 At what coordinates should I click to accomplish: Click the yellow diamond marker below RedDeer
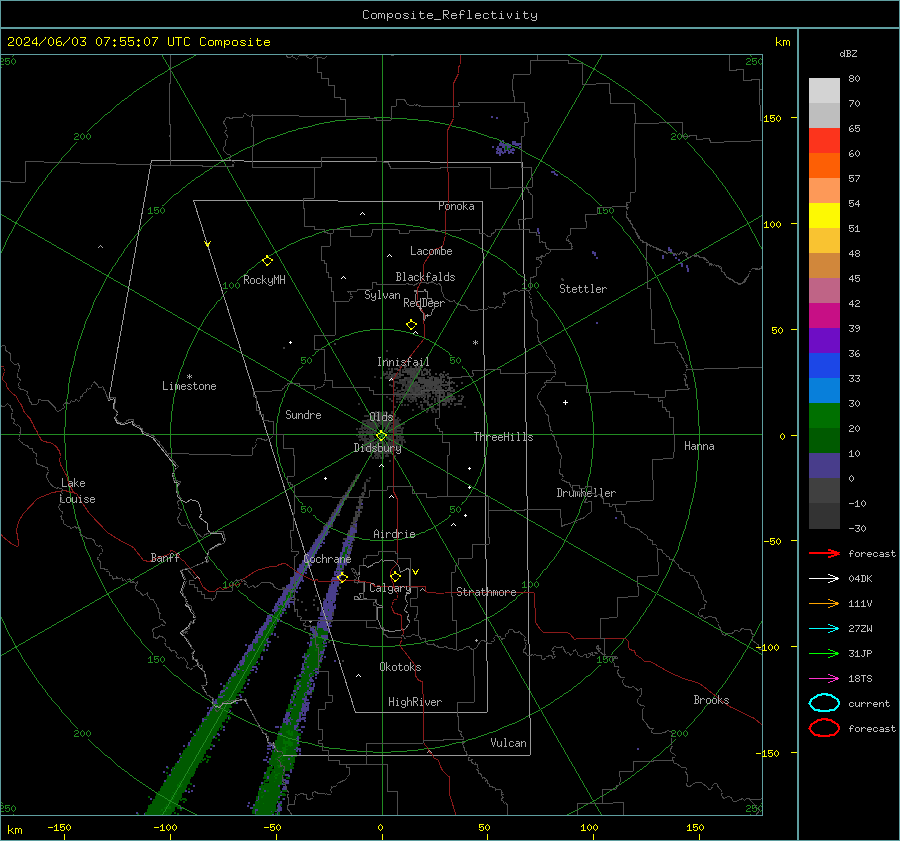(x=411, y=325)
